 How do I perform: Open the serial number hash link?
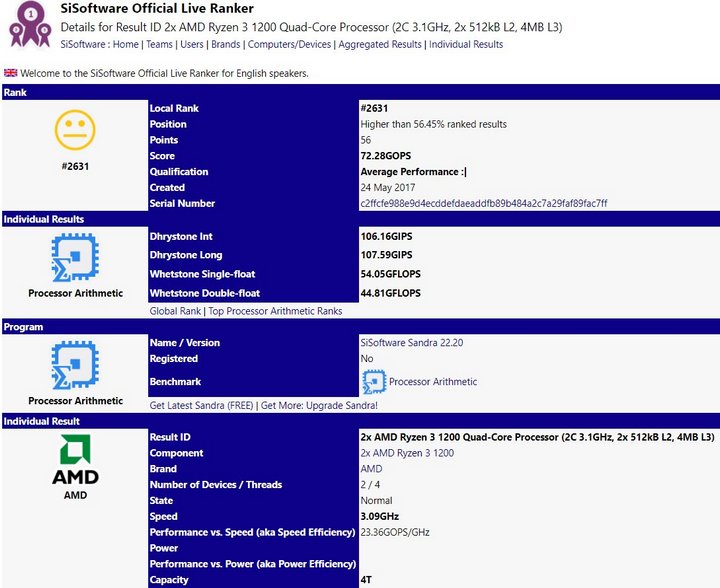pos(483,204)
